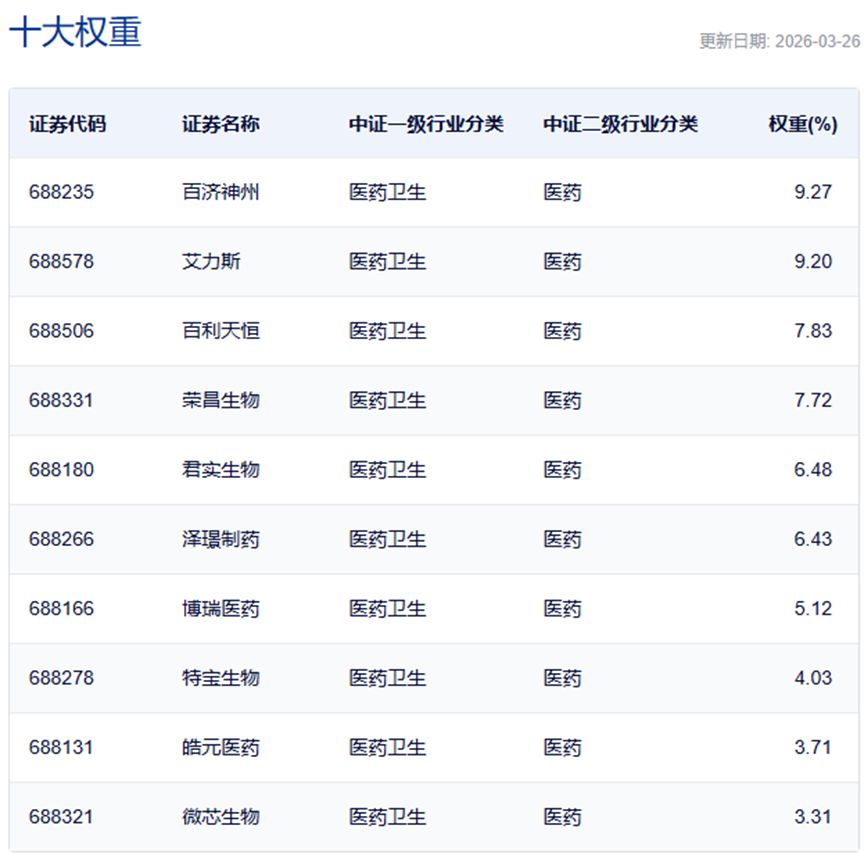Select the 特宝生物 weight value 4.03

pyautogui.click(x=811, y=677)
